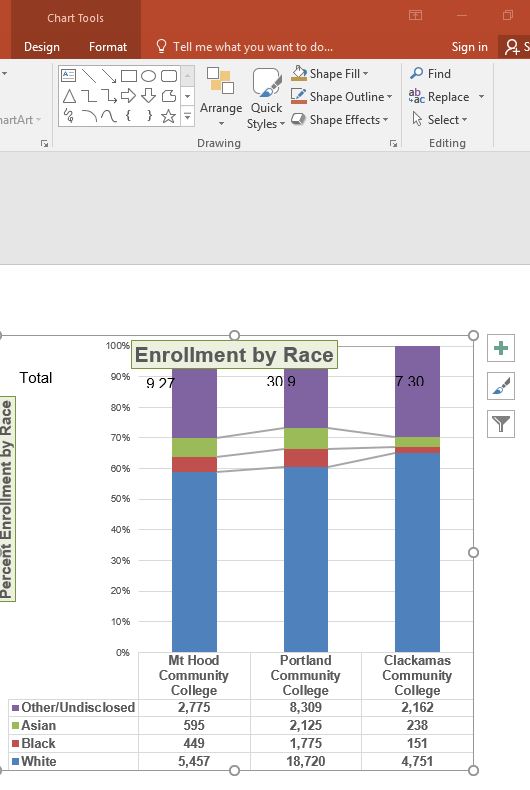Viewport: 530px width, 790px height.
Task: Open the Format tab under Chart Tools
Action: [x=108, y=47]
